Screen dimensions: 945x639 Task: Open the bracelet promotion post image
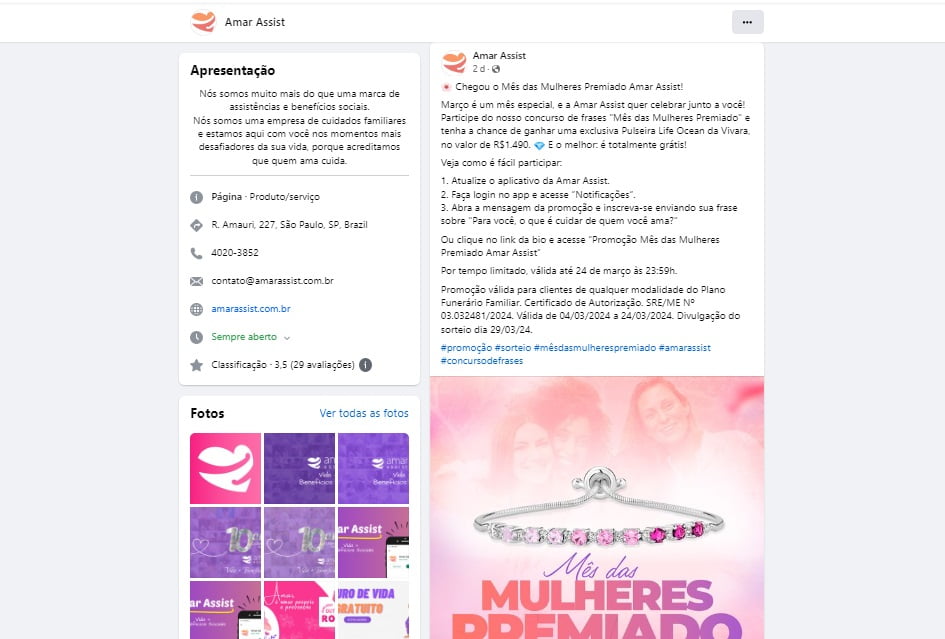pos(597,508)
